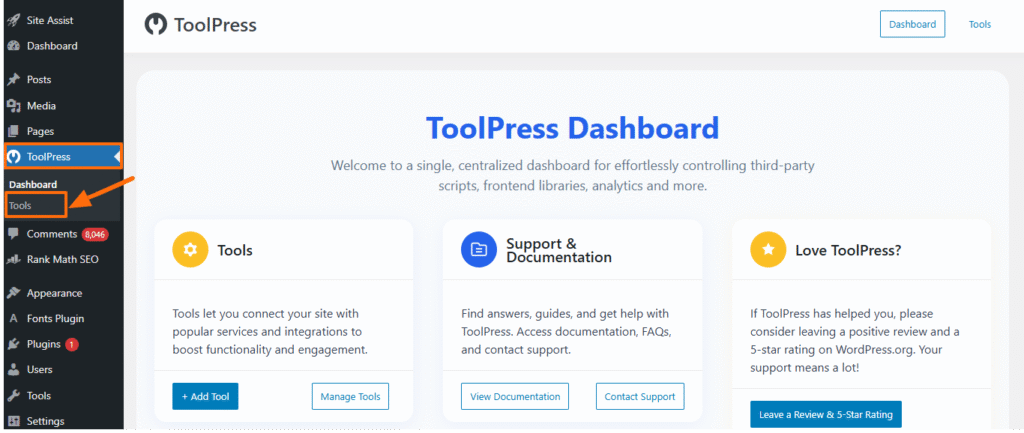This screenshot has height=433, width=1024.
Task: Click the Site Assist rocket icon
Action: 13,20
